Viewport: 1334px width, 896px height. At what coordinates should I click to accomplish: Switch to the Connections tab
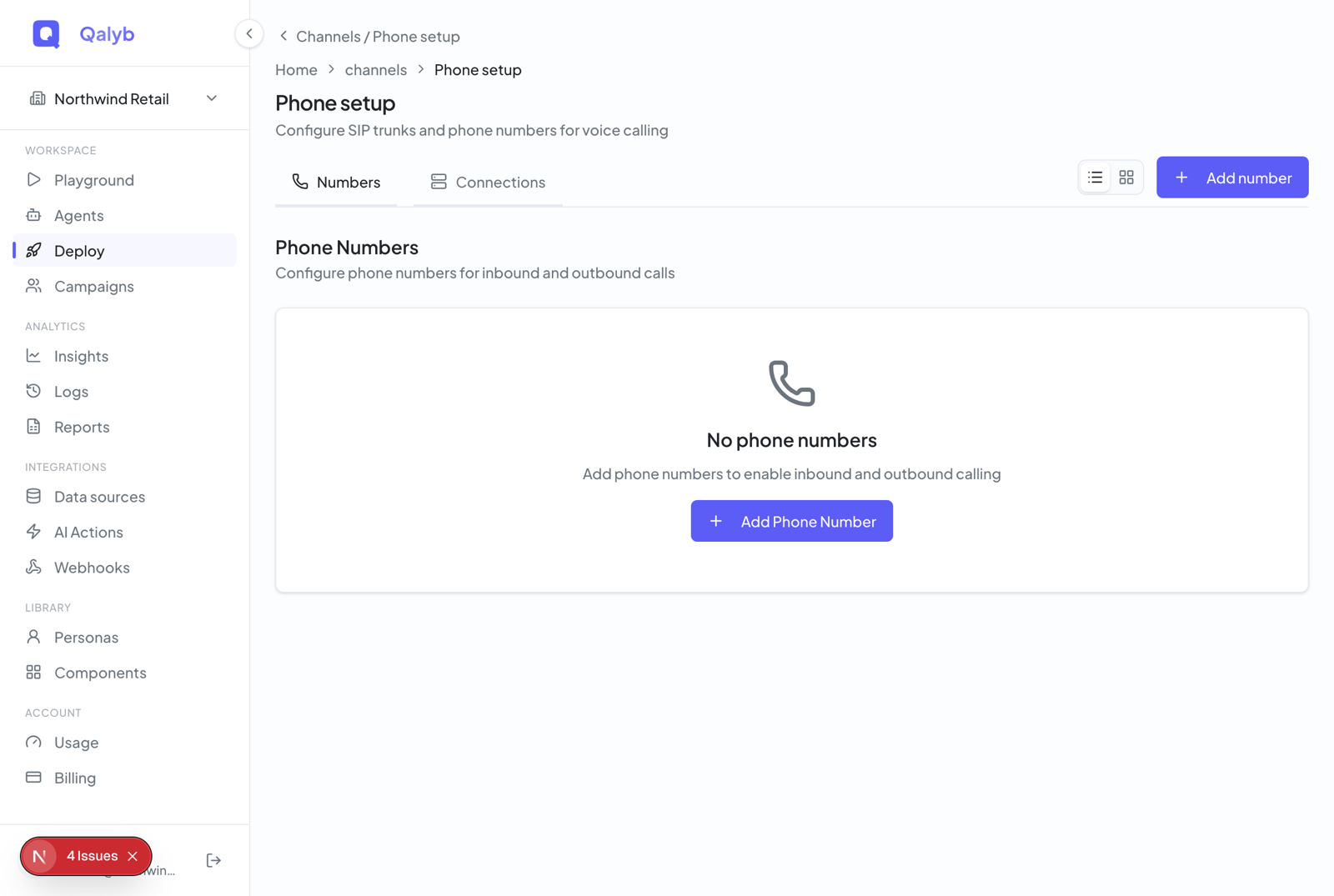[x=488, y=182]
